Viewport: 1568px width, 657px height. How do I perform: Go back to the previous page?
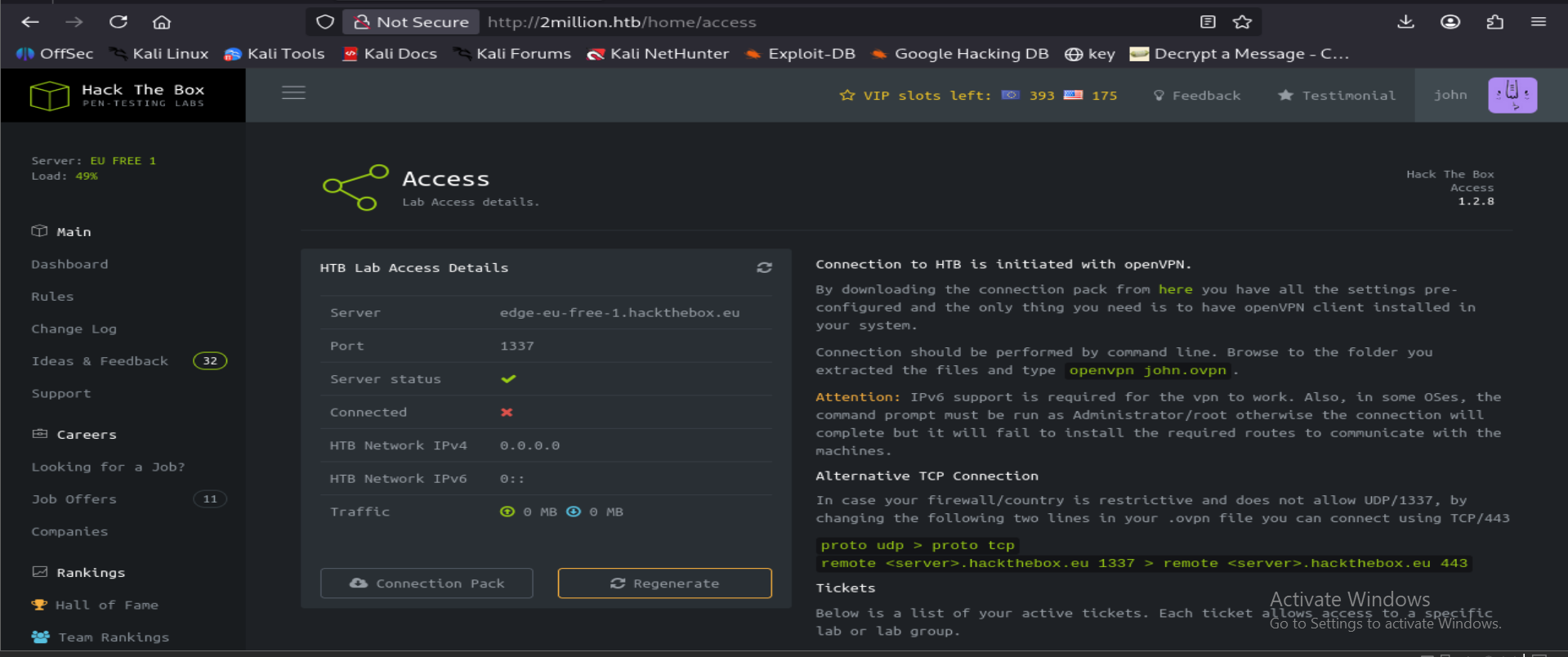(x=30, y=22)
